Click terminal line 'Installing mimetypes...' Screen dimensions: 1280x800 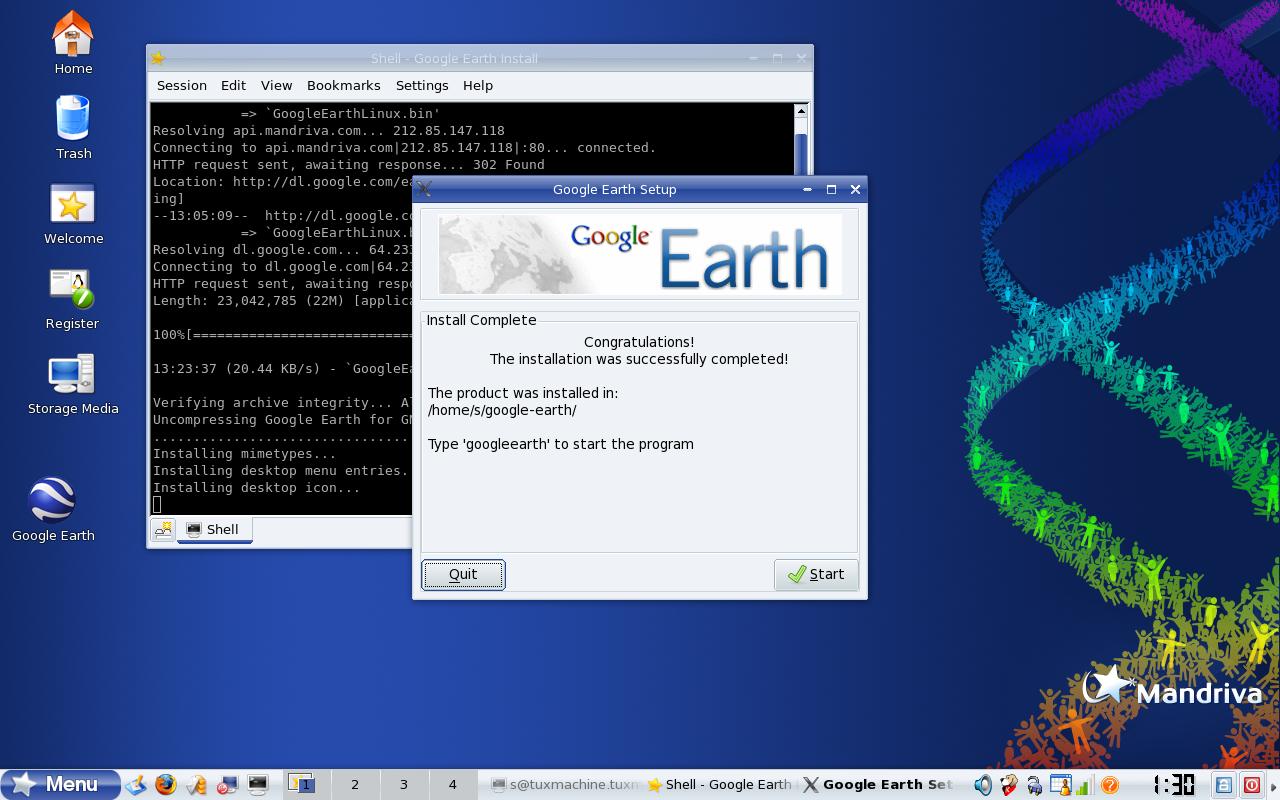[245, 454]
